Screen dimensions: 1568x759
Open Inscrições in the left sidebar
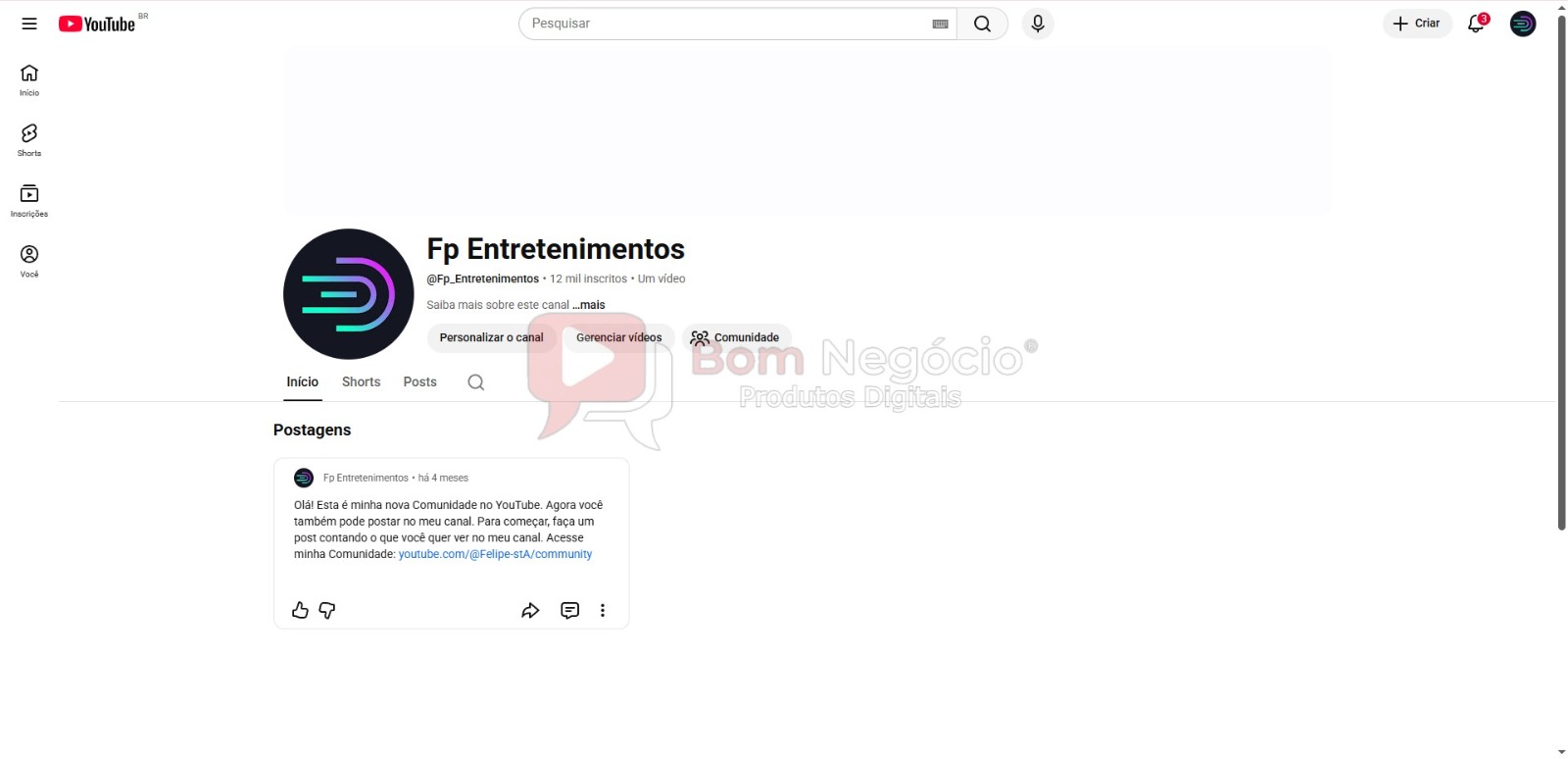tap(29, 201)
